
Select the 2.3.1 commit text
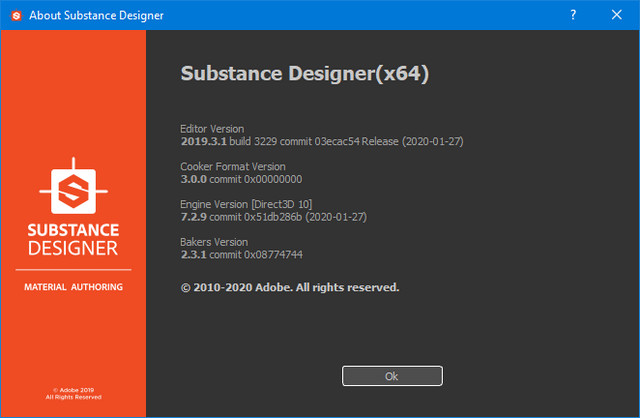(x=240, y=255)
